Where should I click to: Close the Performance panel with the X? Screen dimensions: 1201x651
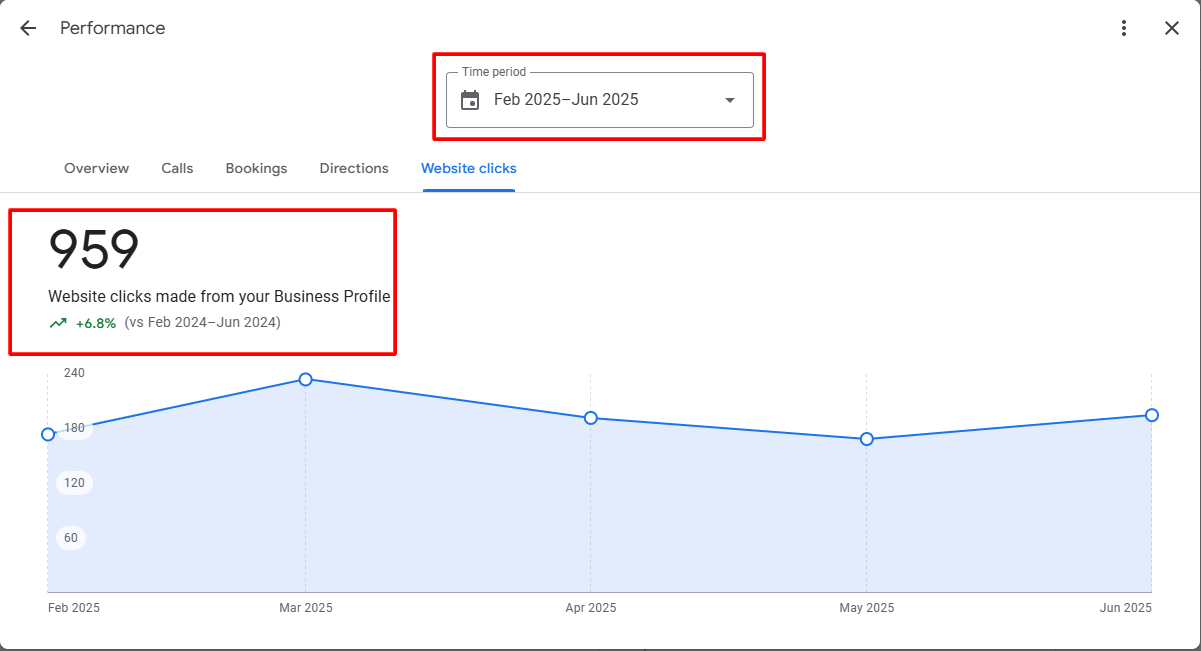[1172, 28]
